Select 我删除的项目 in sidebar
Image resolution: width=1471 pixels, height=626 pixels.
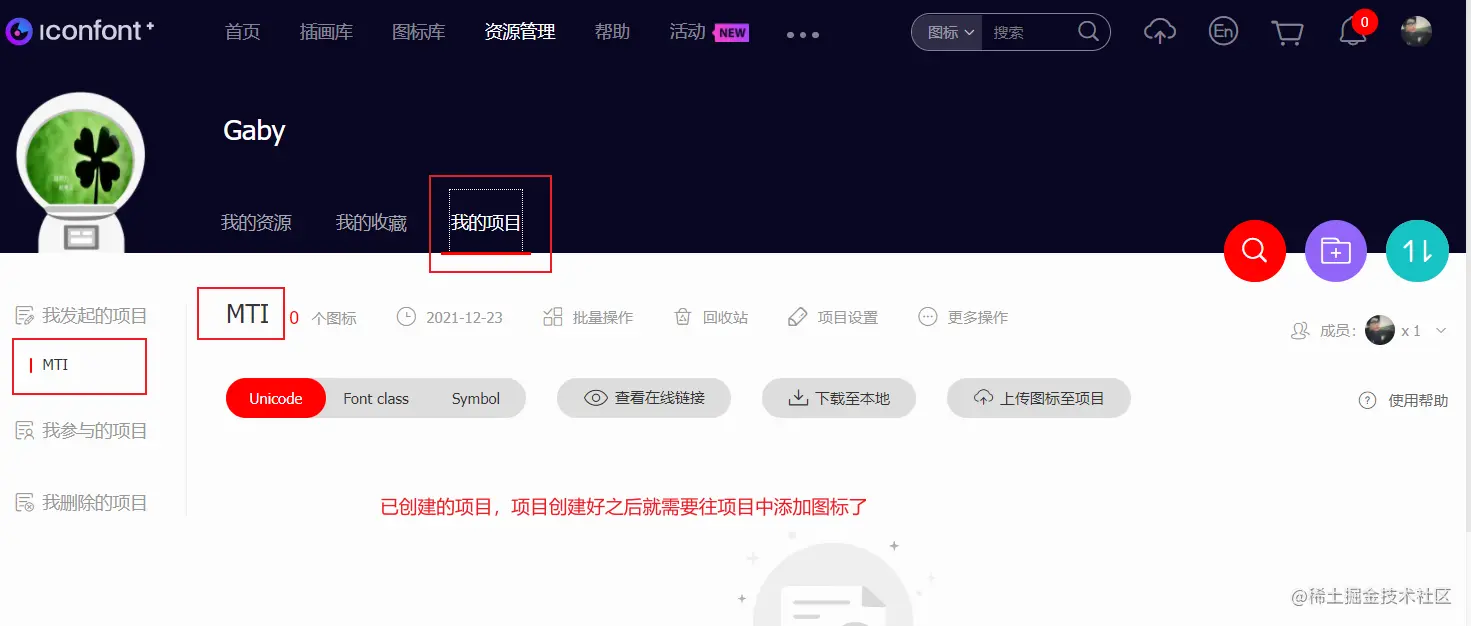coord(95,503)
